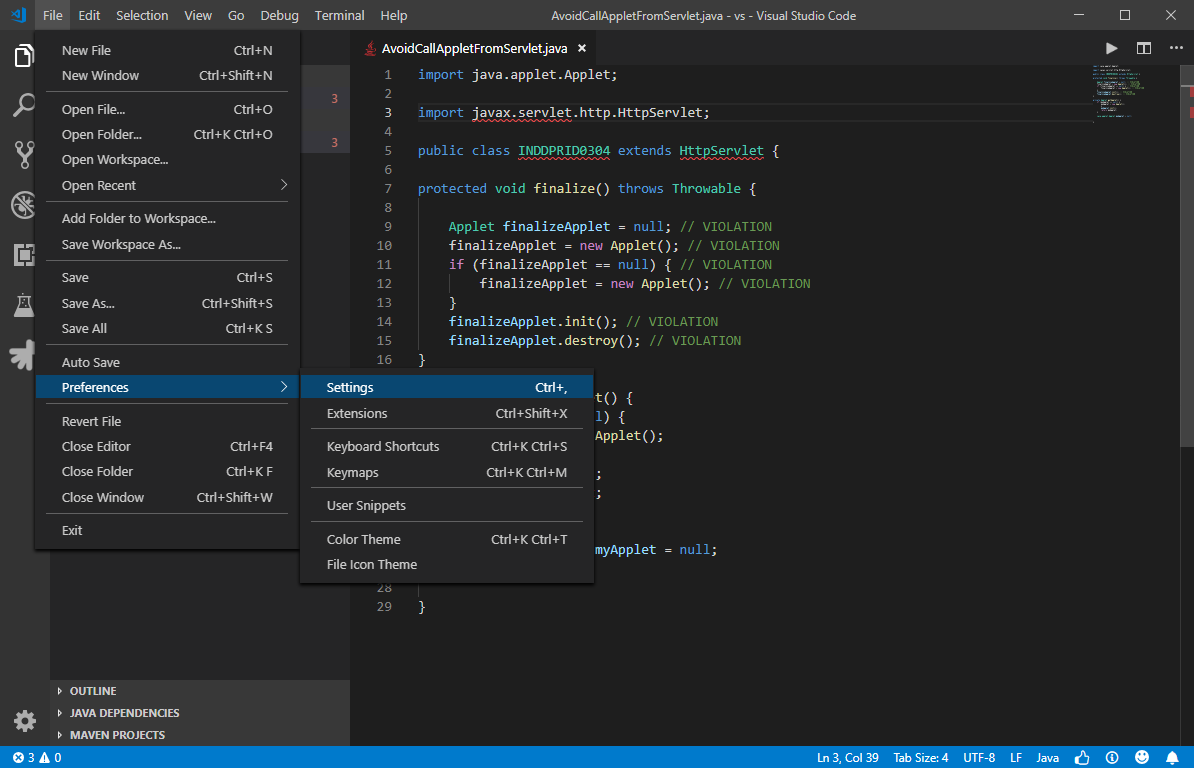
Task: Close the AvoidCallAppletFromServlet.java tab
Action: [582, 48]
